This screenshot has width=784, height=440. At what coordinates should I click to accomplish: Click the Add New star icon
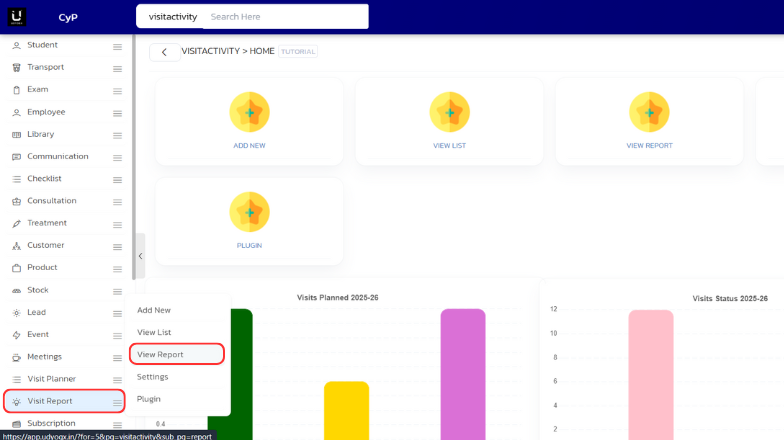tap(249, 112)
